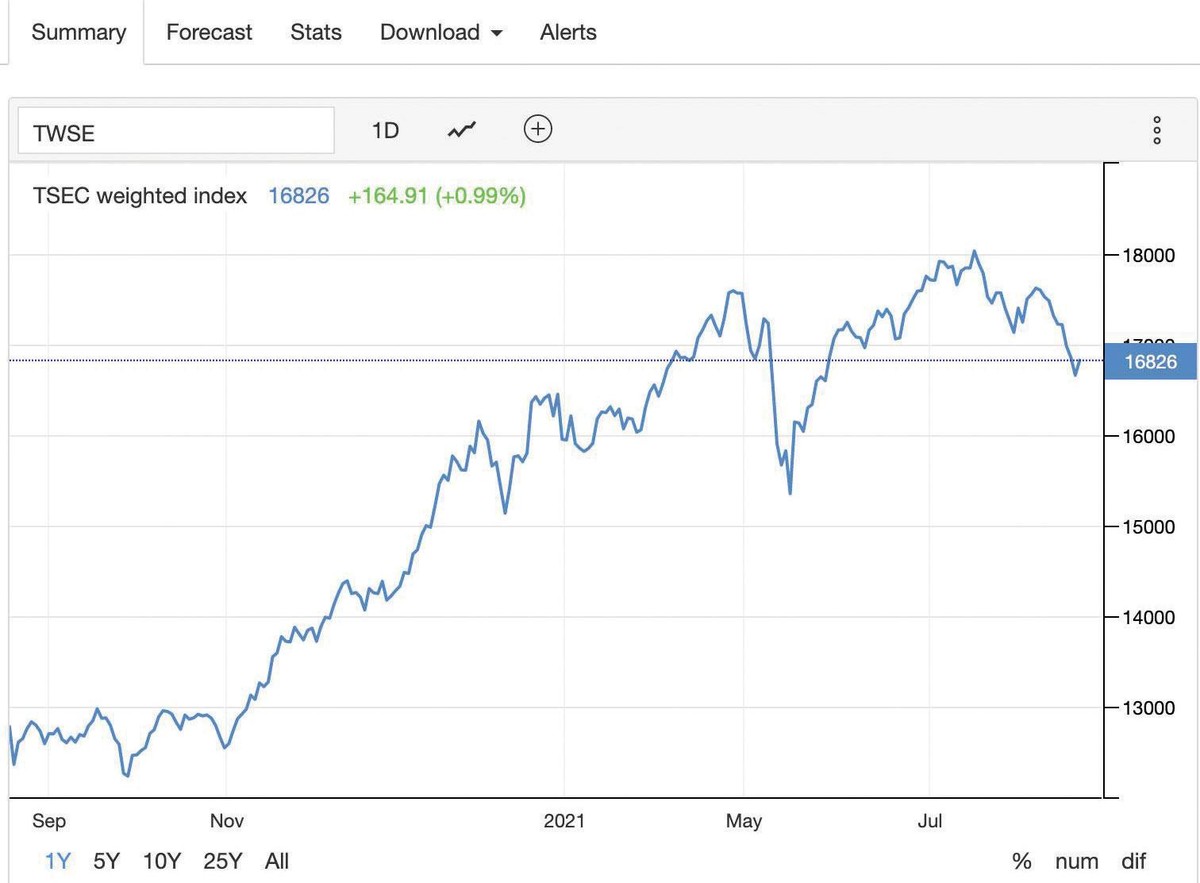Switch to the Summary tab

[79, 32]
